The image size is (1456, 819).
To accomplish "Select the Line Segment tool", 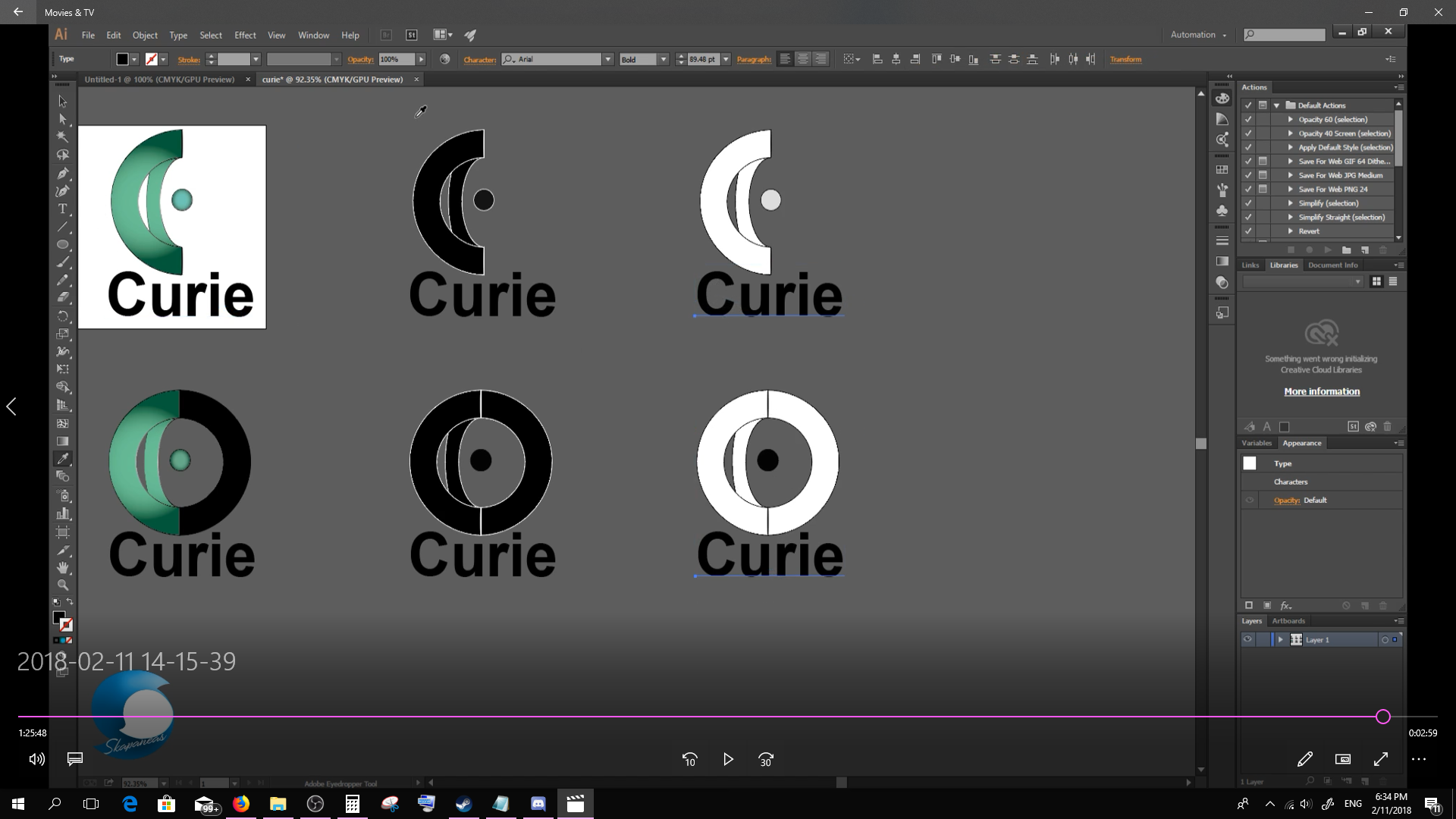I will click(x=63, y=227).
